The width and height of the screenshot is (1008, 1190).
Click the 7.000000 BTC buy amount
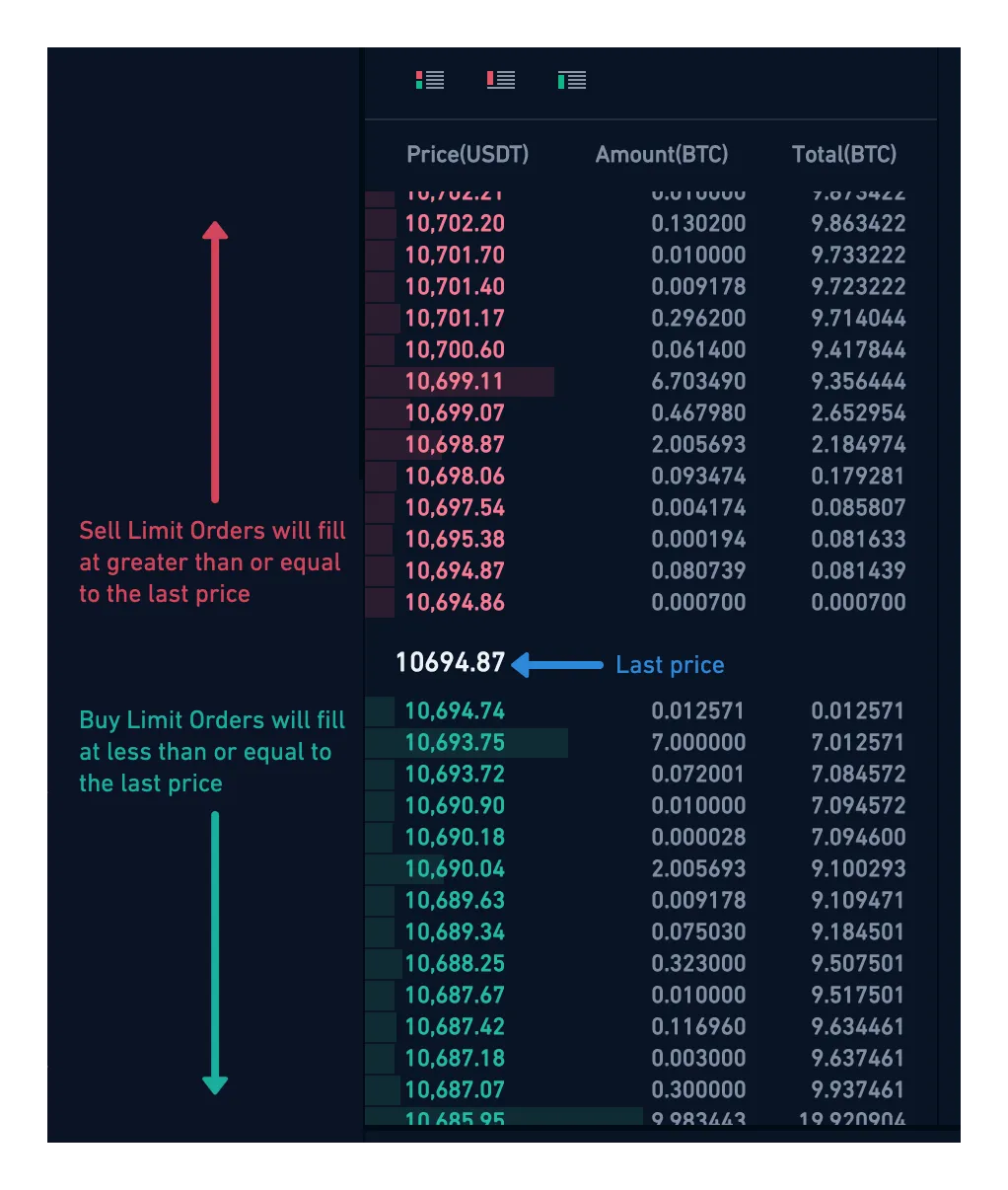698,743
